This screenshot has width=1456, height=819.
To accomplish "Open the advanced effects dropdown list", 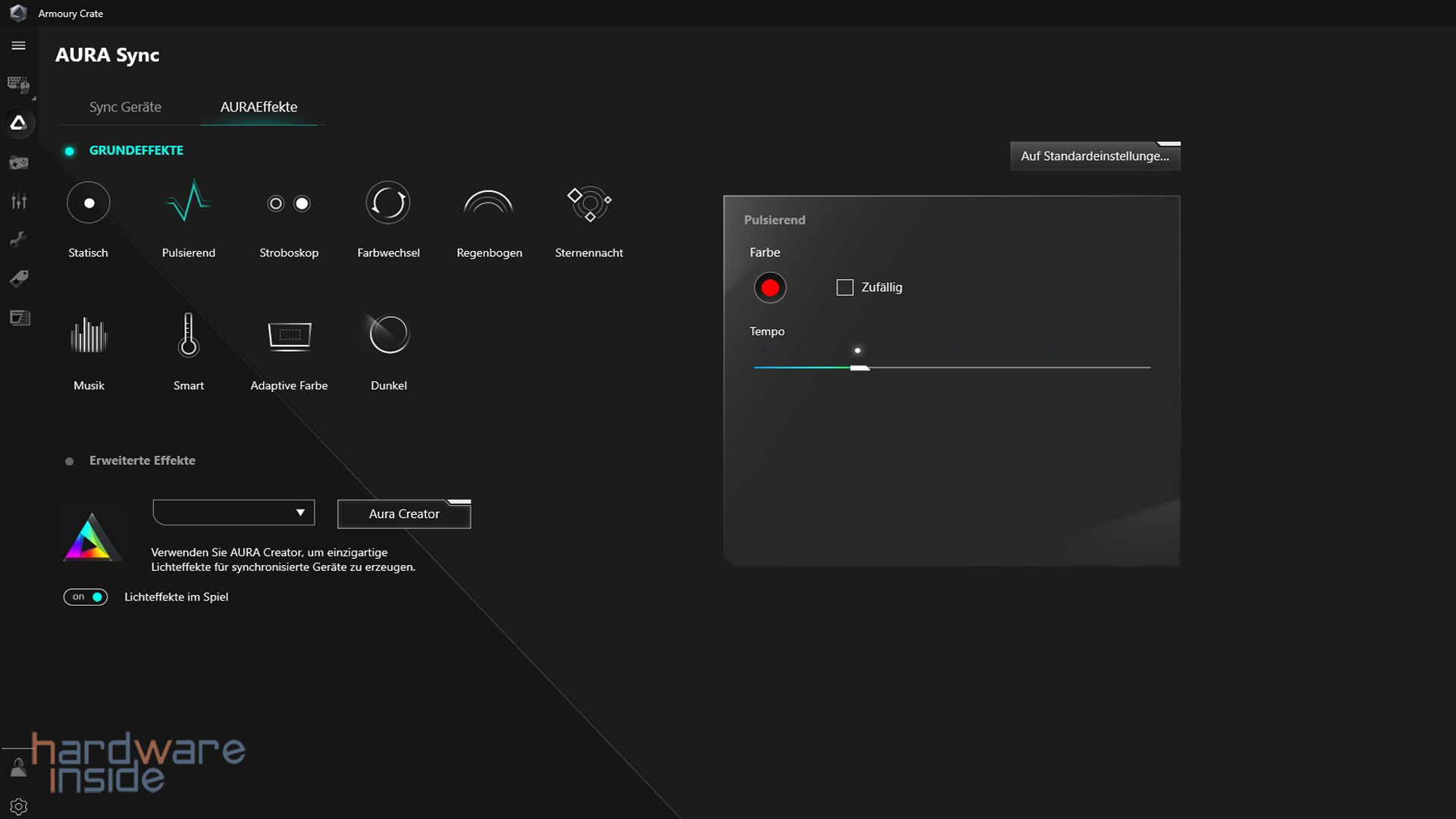I will pyautogui.click(x=234, y=513).
